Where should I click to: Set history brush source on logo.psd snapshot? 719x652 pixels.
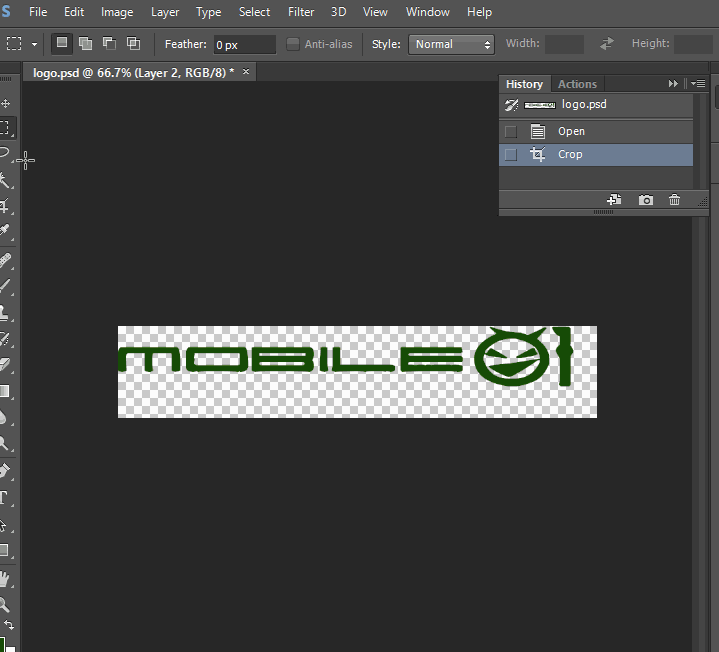click(x=511, y=105)
